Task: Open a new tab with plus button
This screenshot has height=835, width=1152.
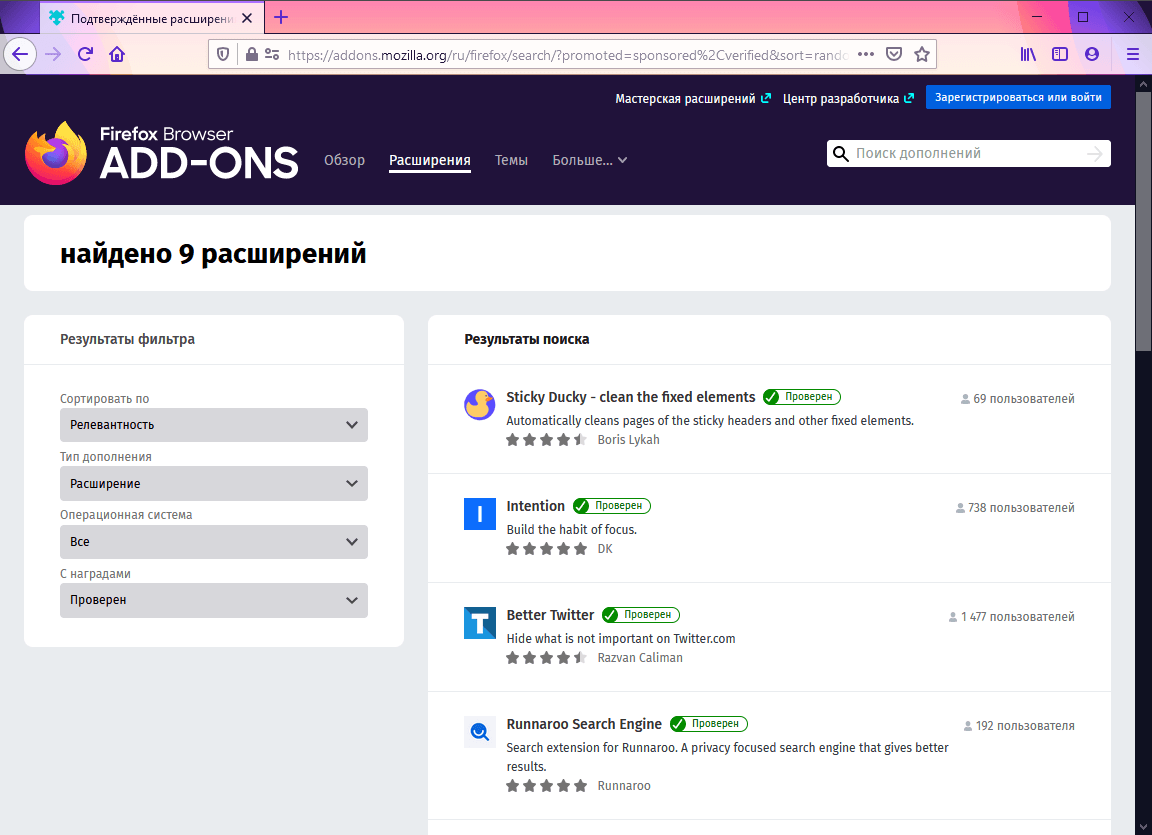Action: click(281, 18)
